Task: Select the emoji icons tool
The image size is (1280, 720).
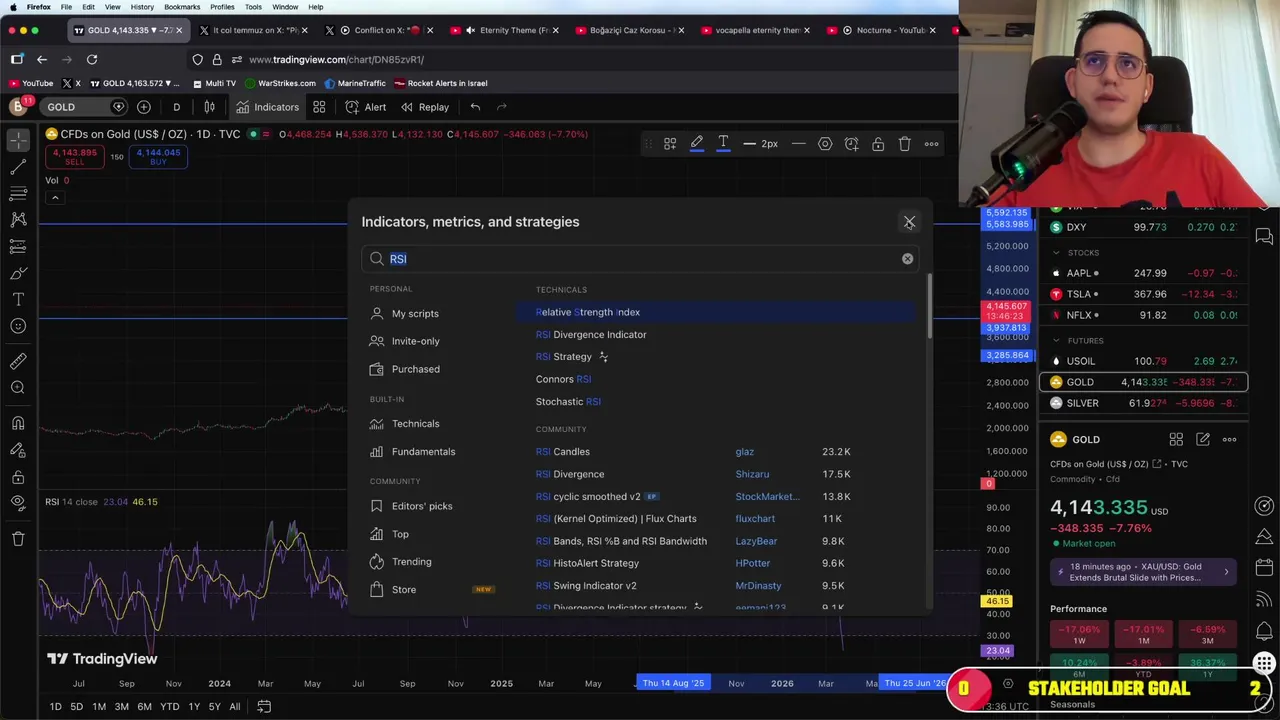Action: pyautogui.click(x=18, y=326)
